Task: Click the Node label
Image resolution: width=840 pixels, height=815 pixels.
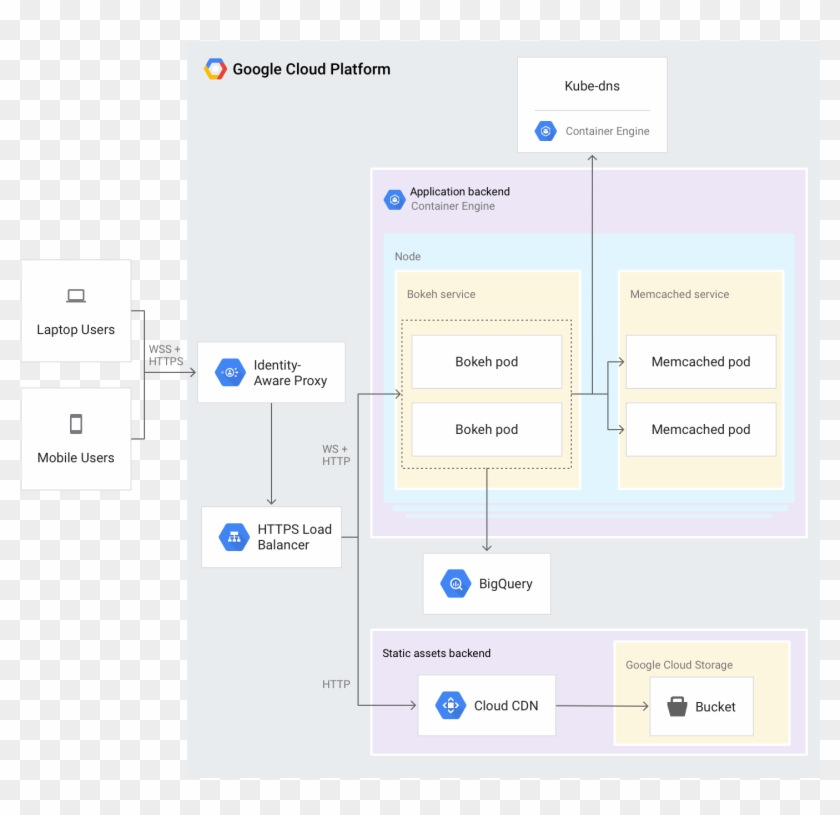Action: click(408, 257)
